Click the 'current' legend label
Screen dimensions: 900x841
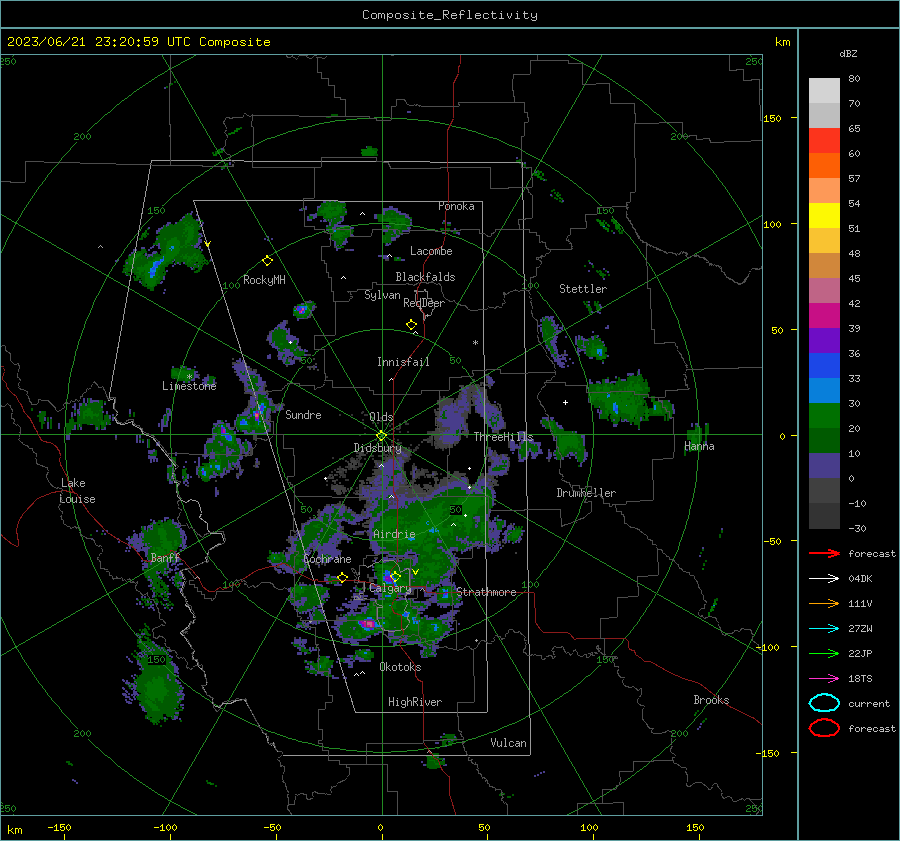(x=868, y=704)
